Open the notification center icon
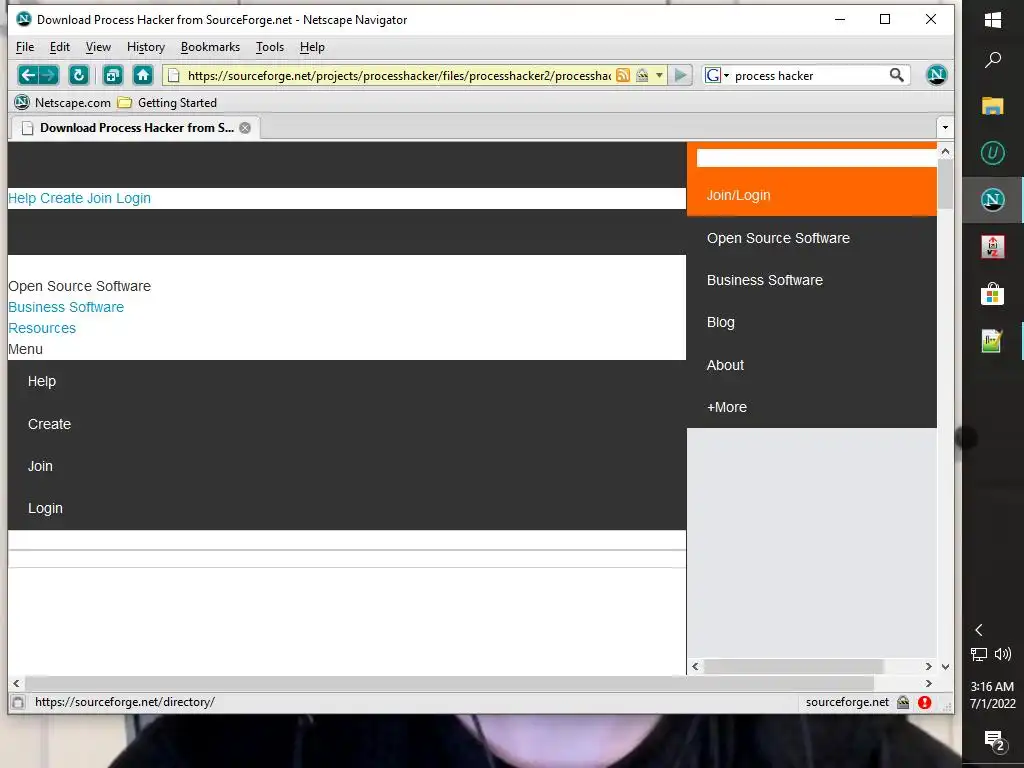Image resolution: width=1024 pixels, height=768 pixels. pyautogui.click(x=994, y=740)
